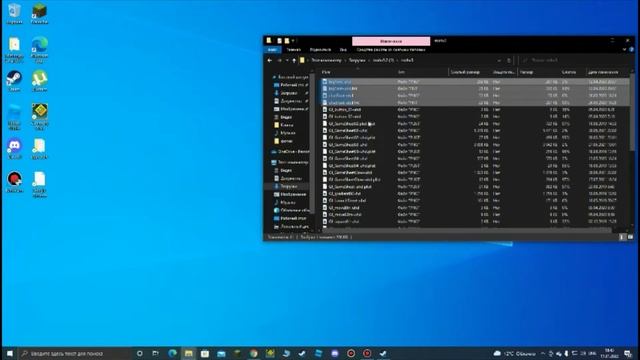Switch to the Large icons view in status bar
Screen dimensions: 640x360
(630, 237)
